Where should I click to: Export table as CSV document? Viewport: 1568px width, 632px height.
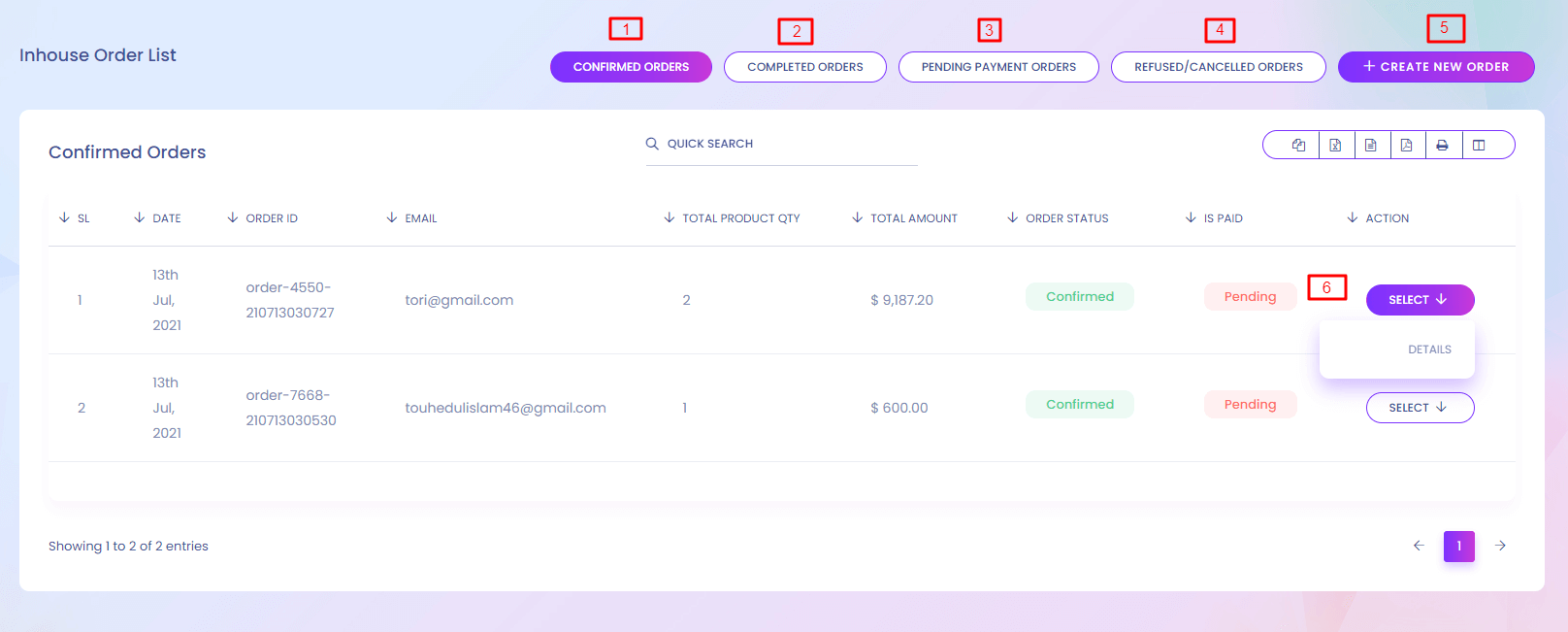(x=1371, y=146)
